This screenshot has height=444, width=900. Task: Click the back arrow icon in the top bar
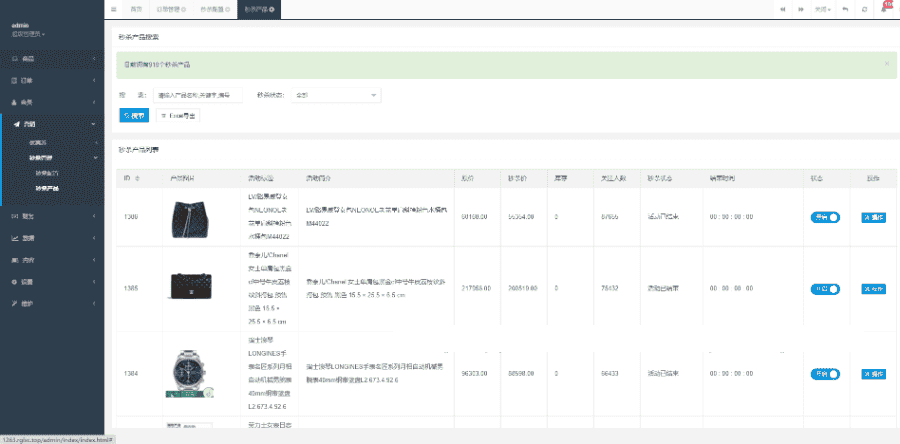click(x=845, y=9)
